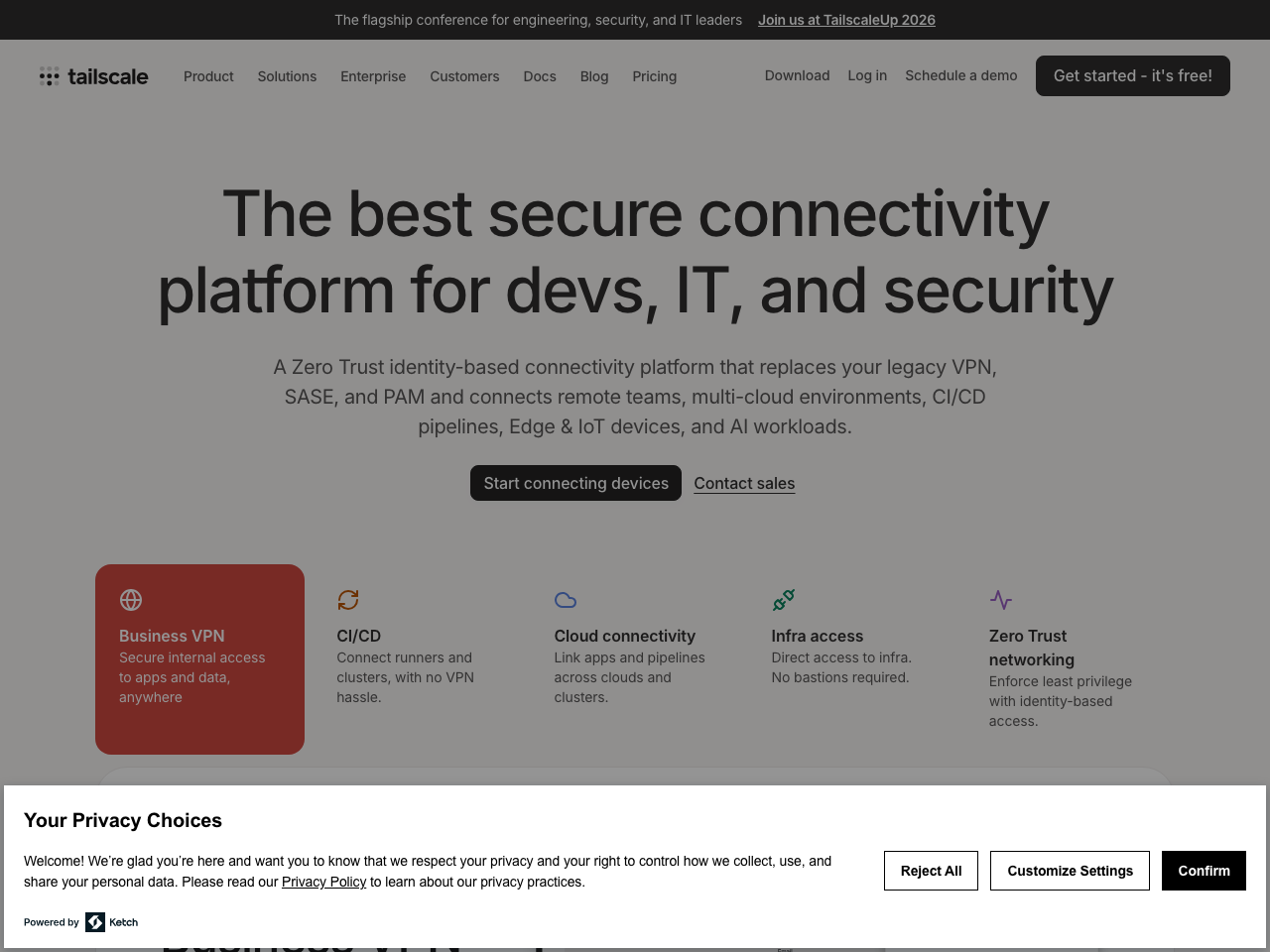This screenshot has height=952, width=1270.
Task: Click the Zero Trust networking pulse icon
Action: [1001, 600]
